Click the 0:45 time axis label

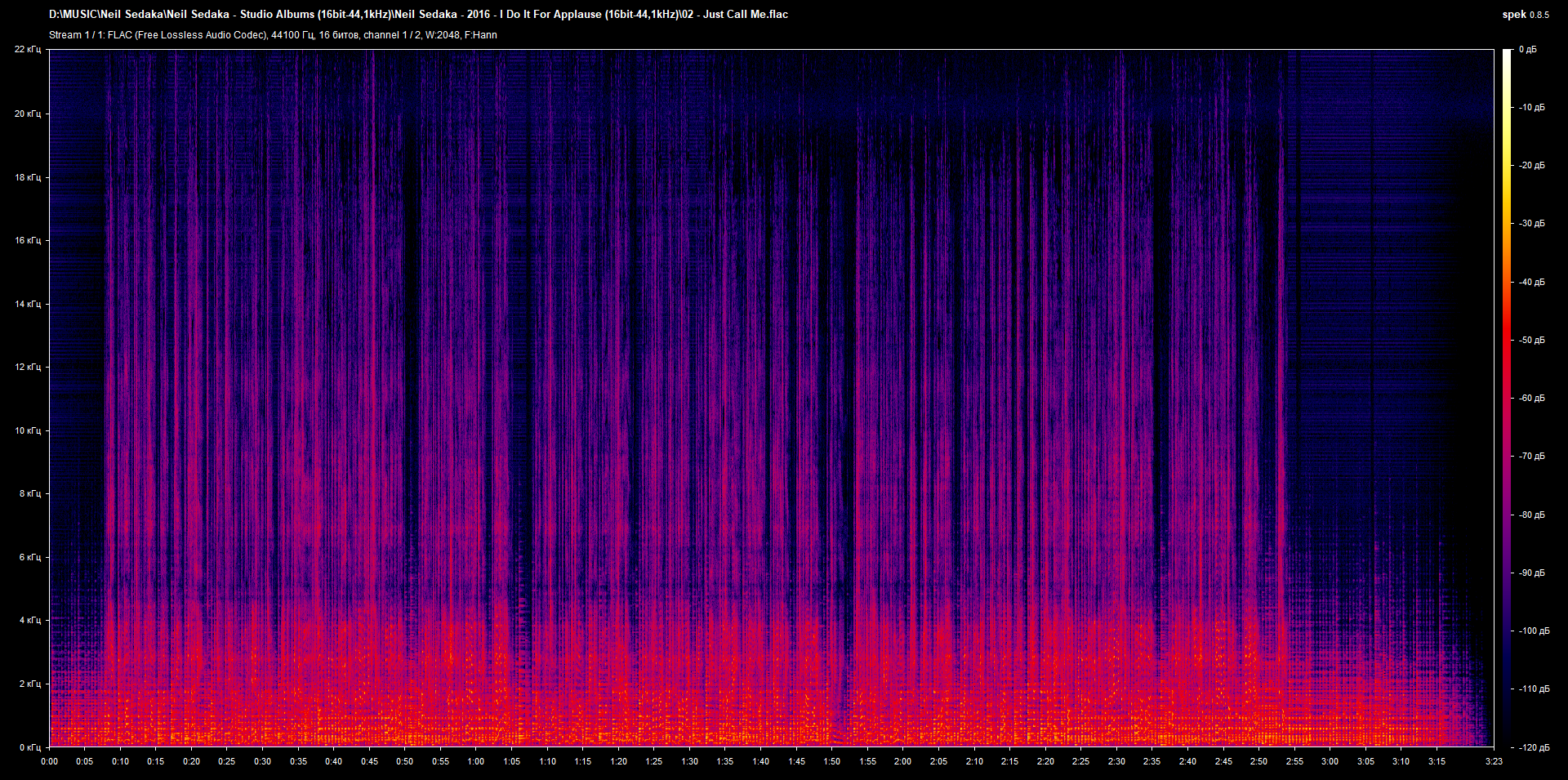point(369,761)
